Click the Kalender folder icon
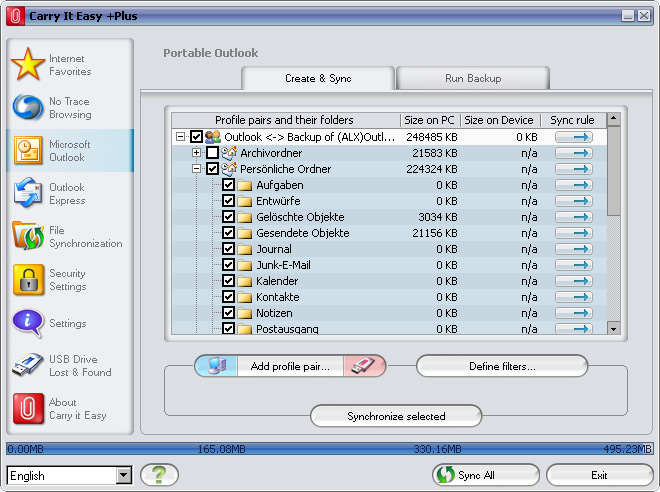This screenshot has width=660, height=492. (245, 281)
